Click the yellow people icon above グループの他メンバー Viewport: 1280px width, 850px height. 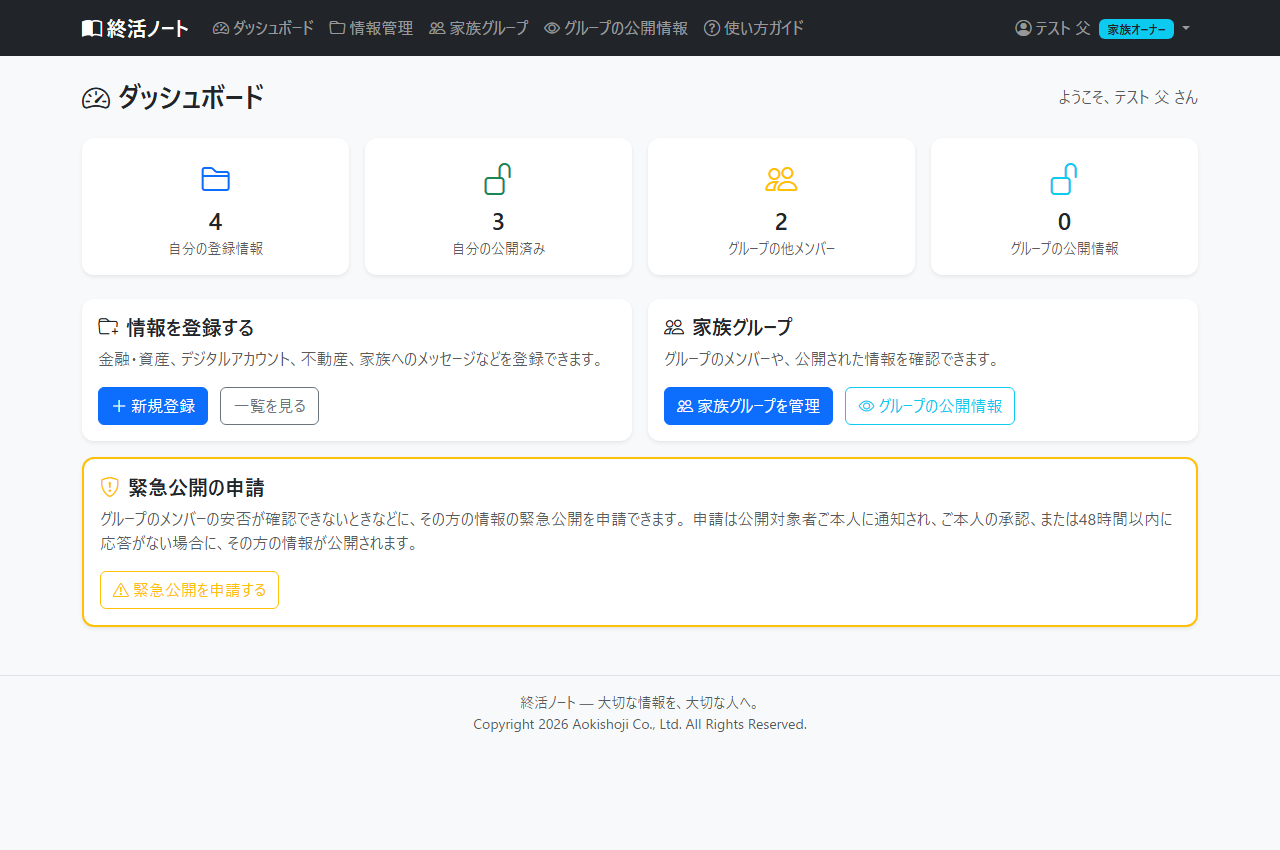pyautogui.click(x=781, y=179)
